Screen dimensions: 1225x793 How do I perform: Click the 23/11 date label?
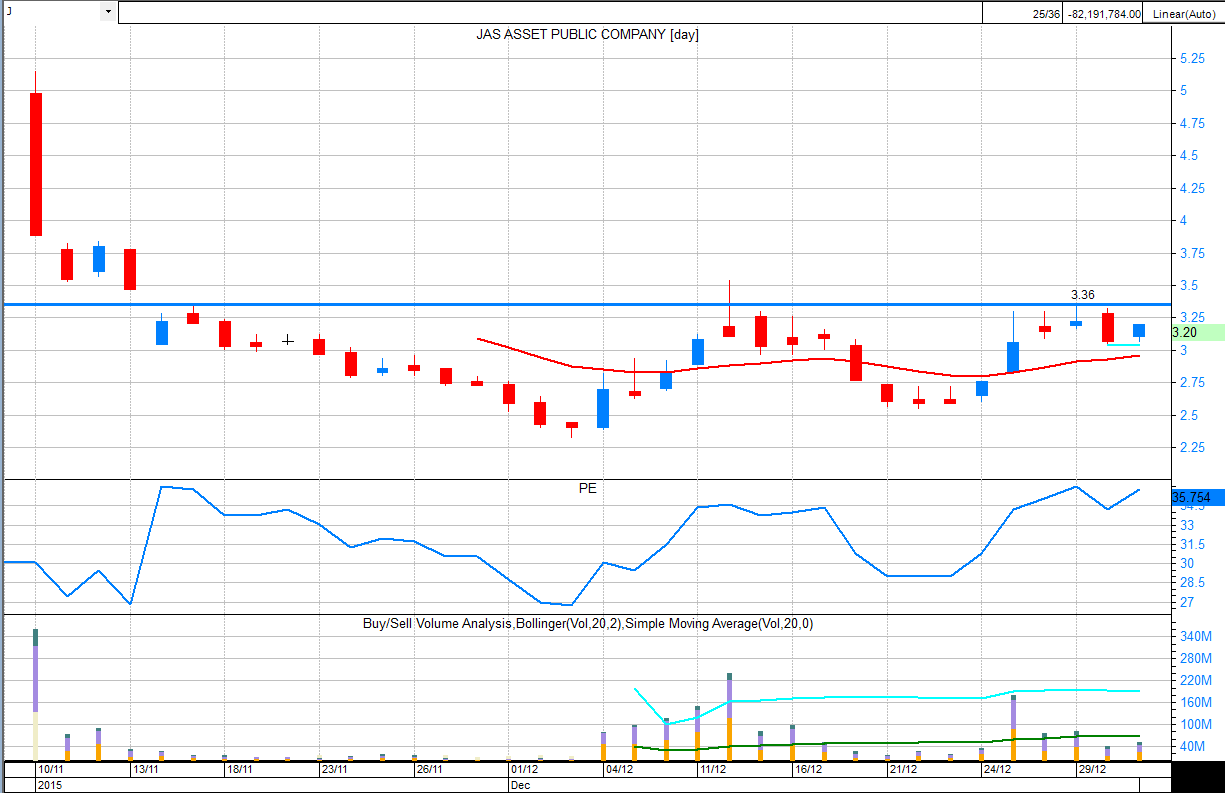click(x=334, y=770)
